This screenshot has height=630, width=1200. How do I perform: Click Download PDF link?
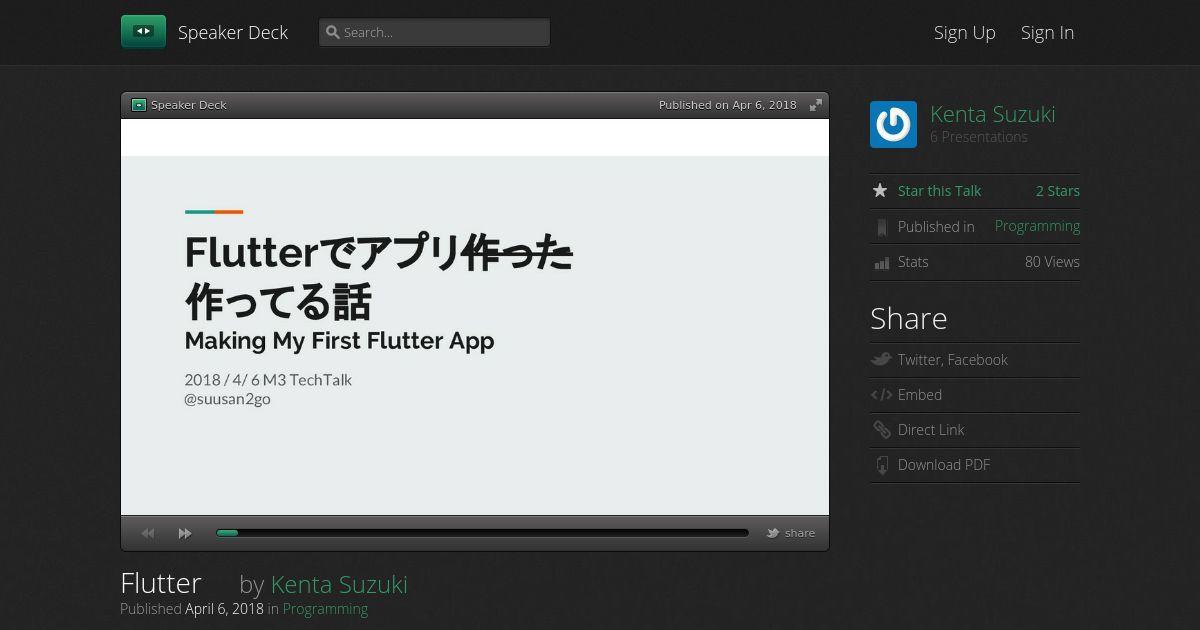944,465
